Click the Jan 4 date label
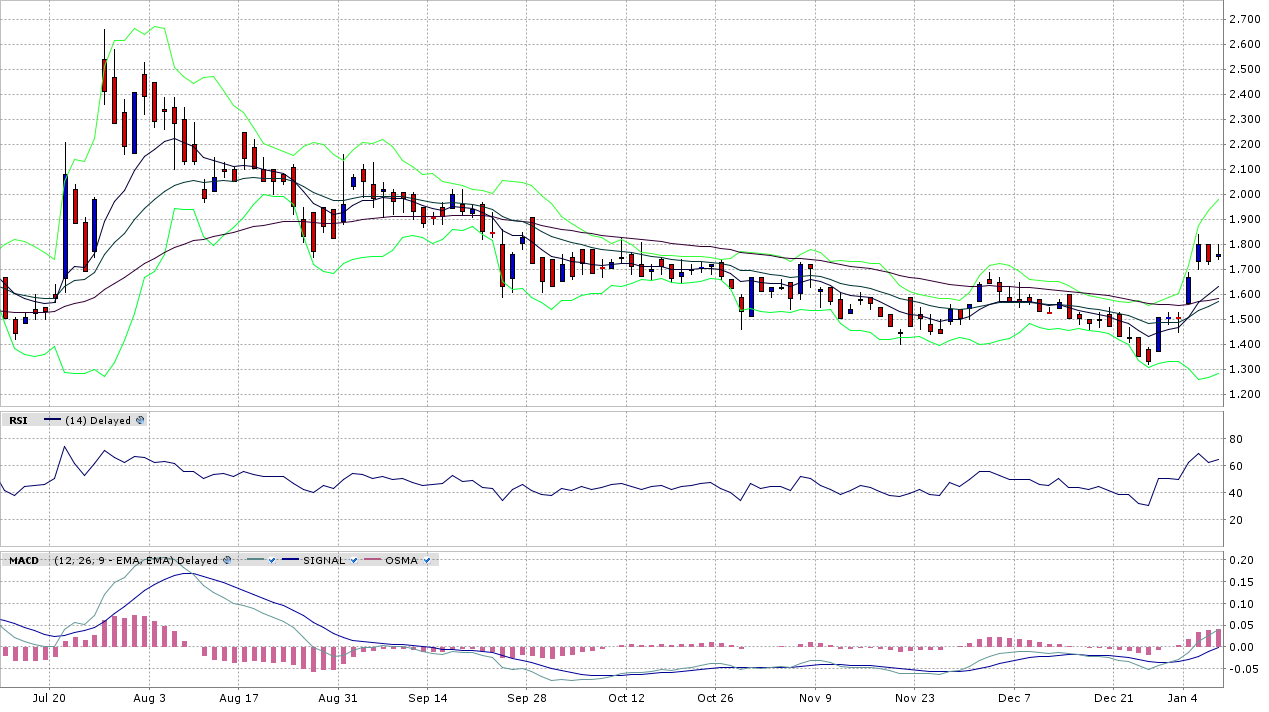Image resolution: width=1269 pixels, height=712 pixels. tap(1183, 697)
